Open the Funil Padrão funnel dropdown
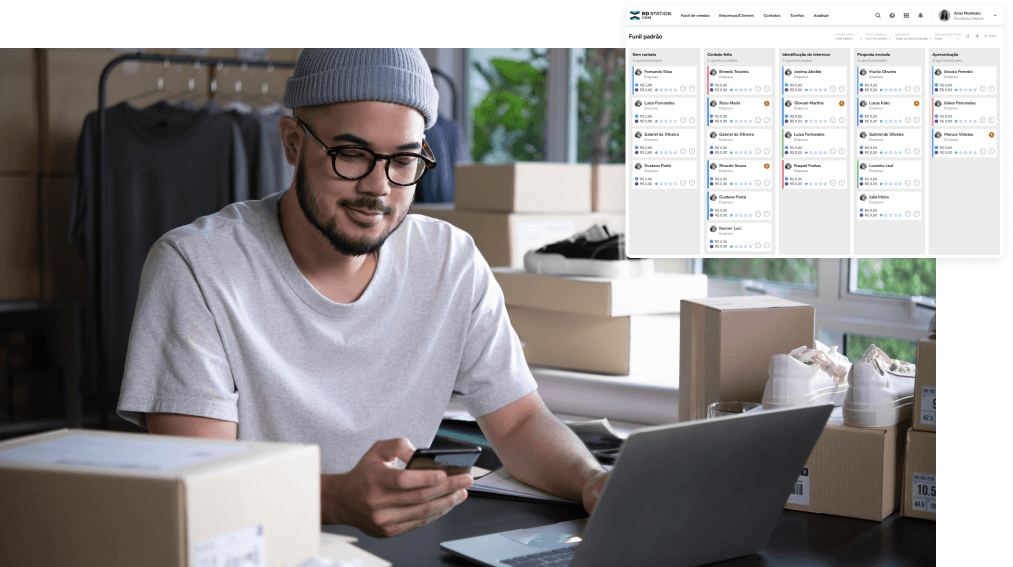 coord(848,38)
